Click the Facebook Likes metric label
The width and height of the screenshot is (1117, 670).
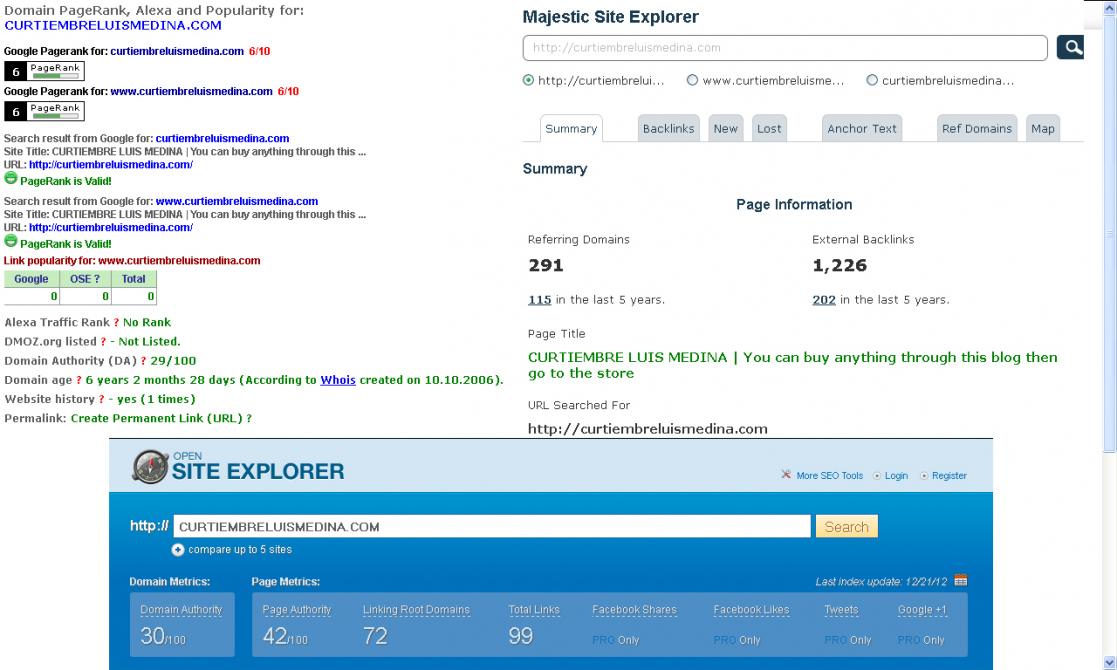tap(751, 610)
